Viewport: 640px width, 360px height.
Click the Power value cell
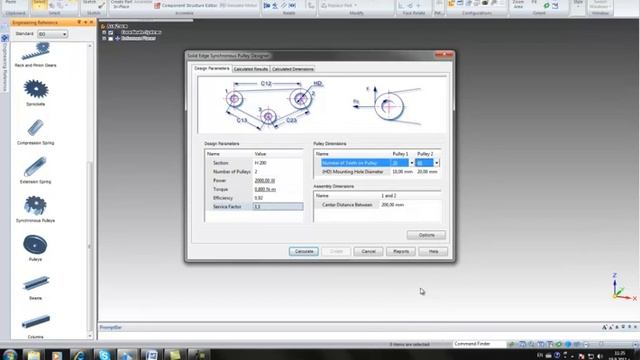[278, 180]
